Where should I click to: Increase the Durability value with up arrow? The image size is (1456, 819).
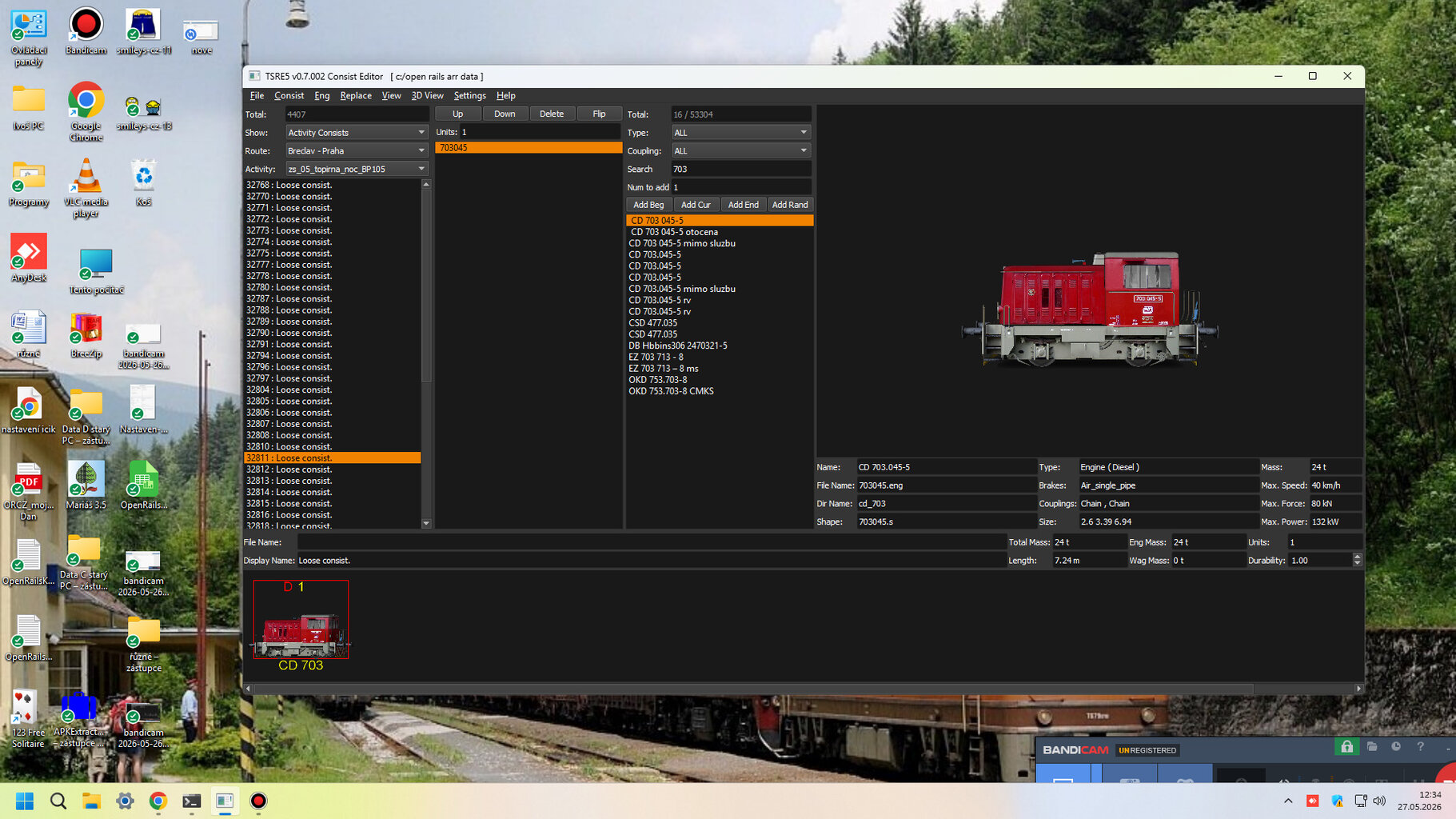1357,557
